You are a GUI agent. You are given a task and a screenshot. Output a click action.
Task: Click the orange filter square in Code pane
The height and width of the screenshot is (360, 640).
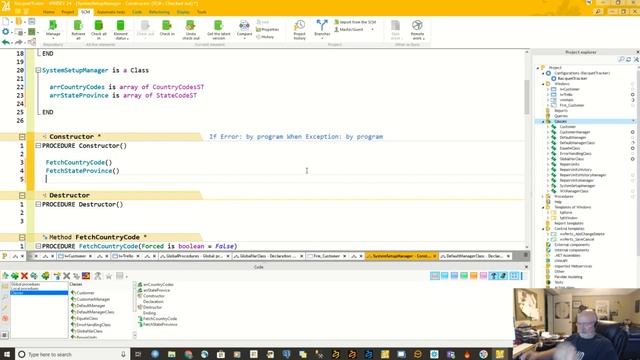click(473, 276)
